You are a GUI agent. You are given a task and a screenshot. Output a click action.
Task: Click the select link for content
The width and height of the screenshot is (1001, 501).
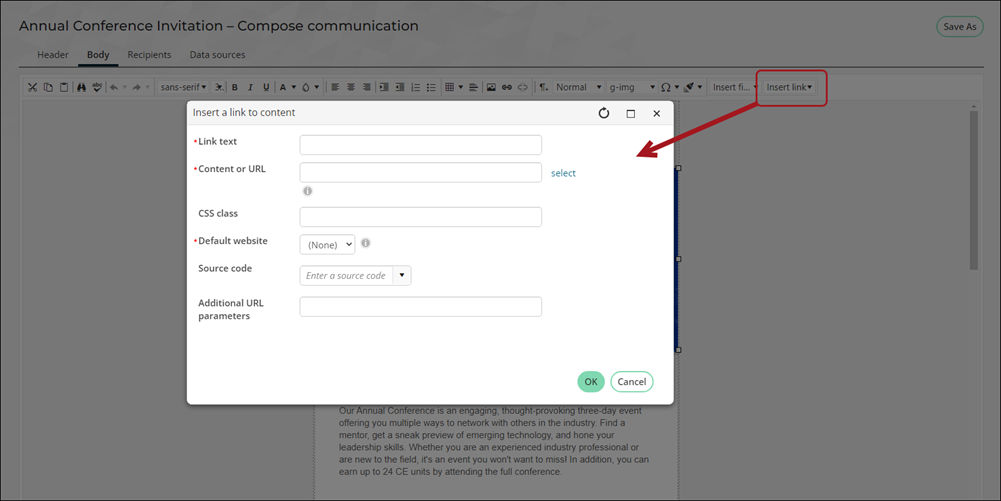[563, 173]
